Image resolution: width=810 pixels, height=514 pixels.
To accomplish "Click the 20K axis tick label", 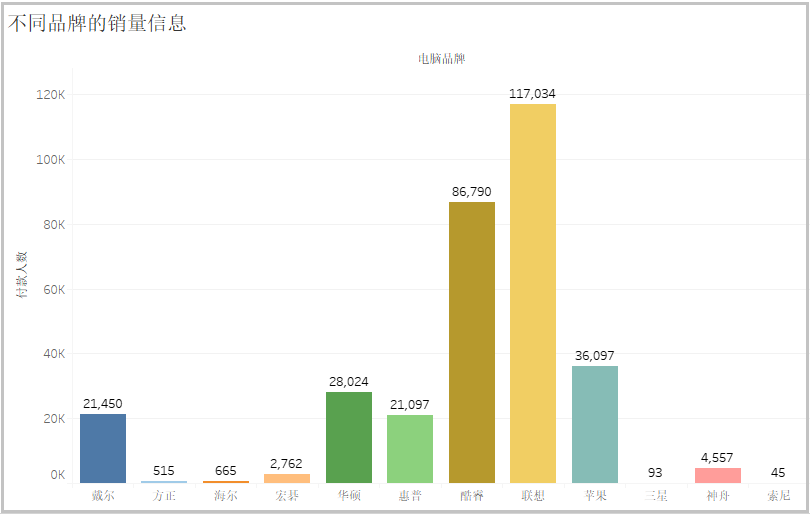I will [x=54, y=419].
